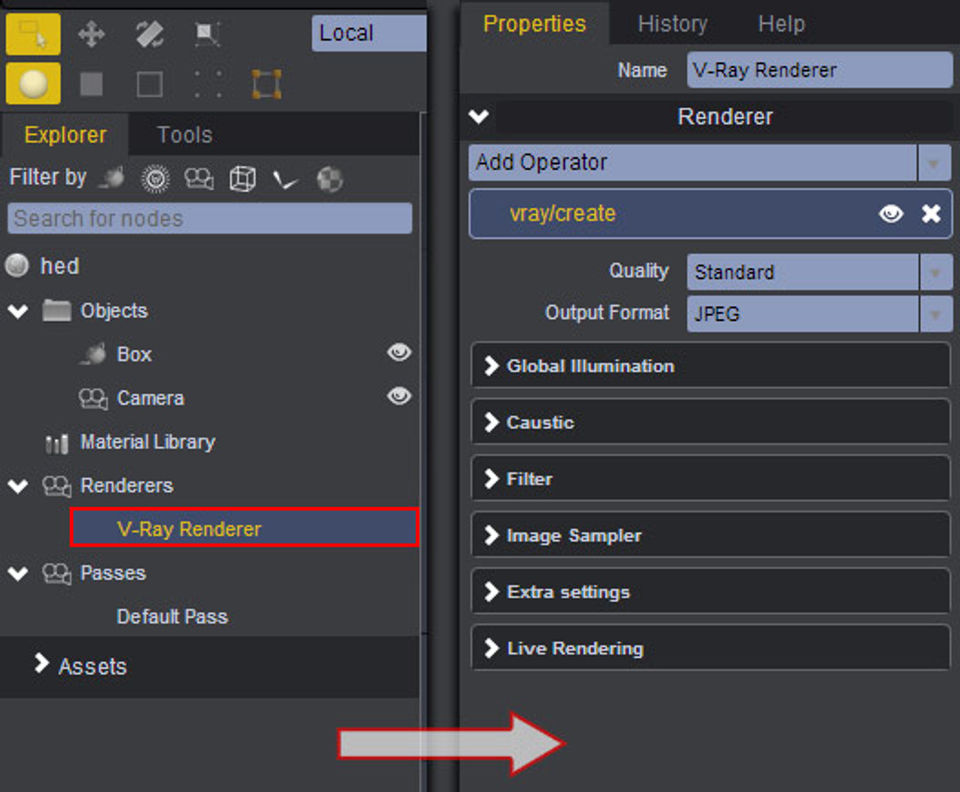This screenshot has width=960, height=792.
Task: Select the outlined square display mode
Action: point(149,84)
